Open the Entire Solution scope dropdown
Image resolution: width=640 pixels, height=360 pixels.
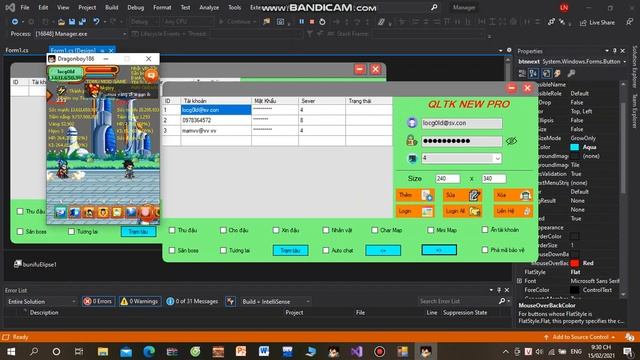(74, 302)
